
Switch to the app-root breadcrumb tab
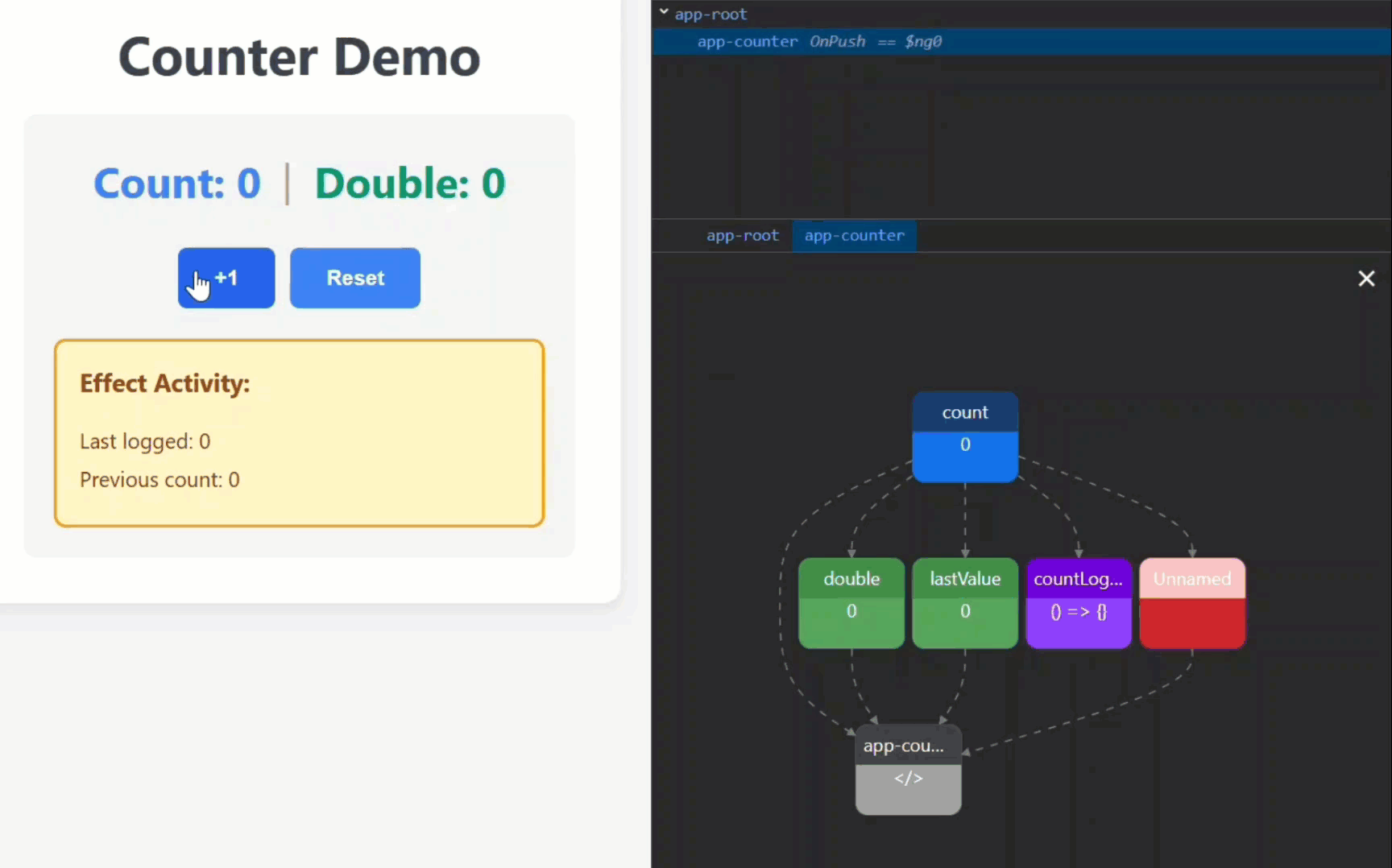pos(743,236)
